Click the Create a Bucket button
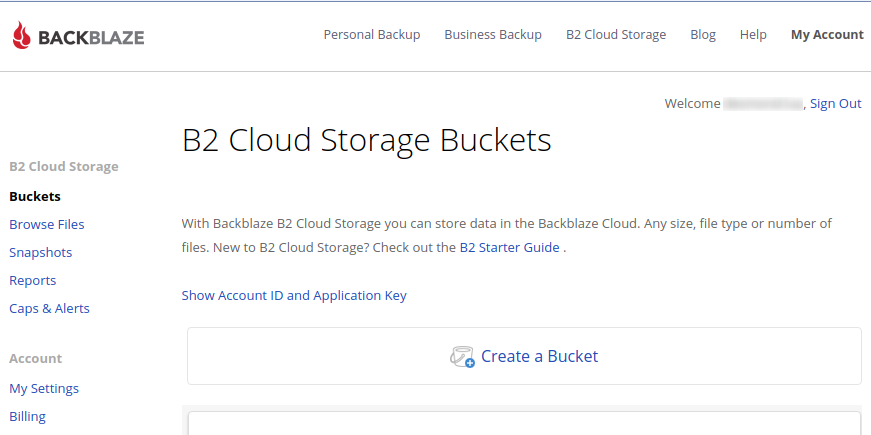Screen dimensions: 871x435 (539, 356)
